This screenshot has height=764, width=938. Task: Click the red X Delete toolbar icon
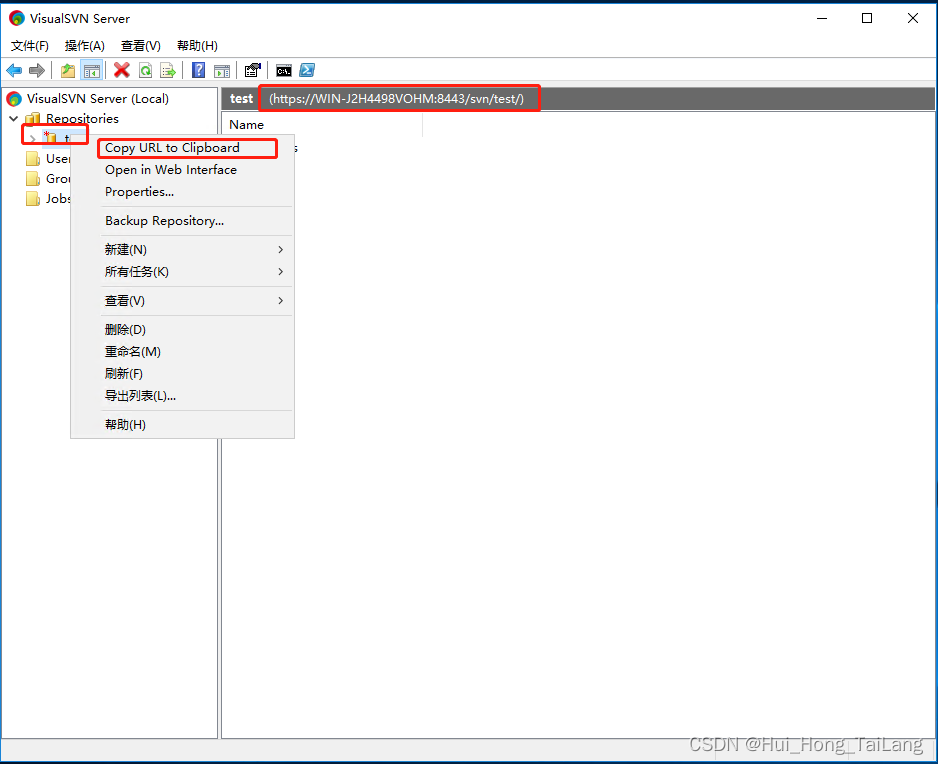[x=122, y=71]
